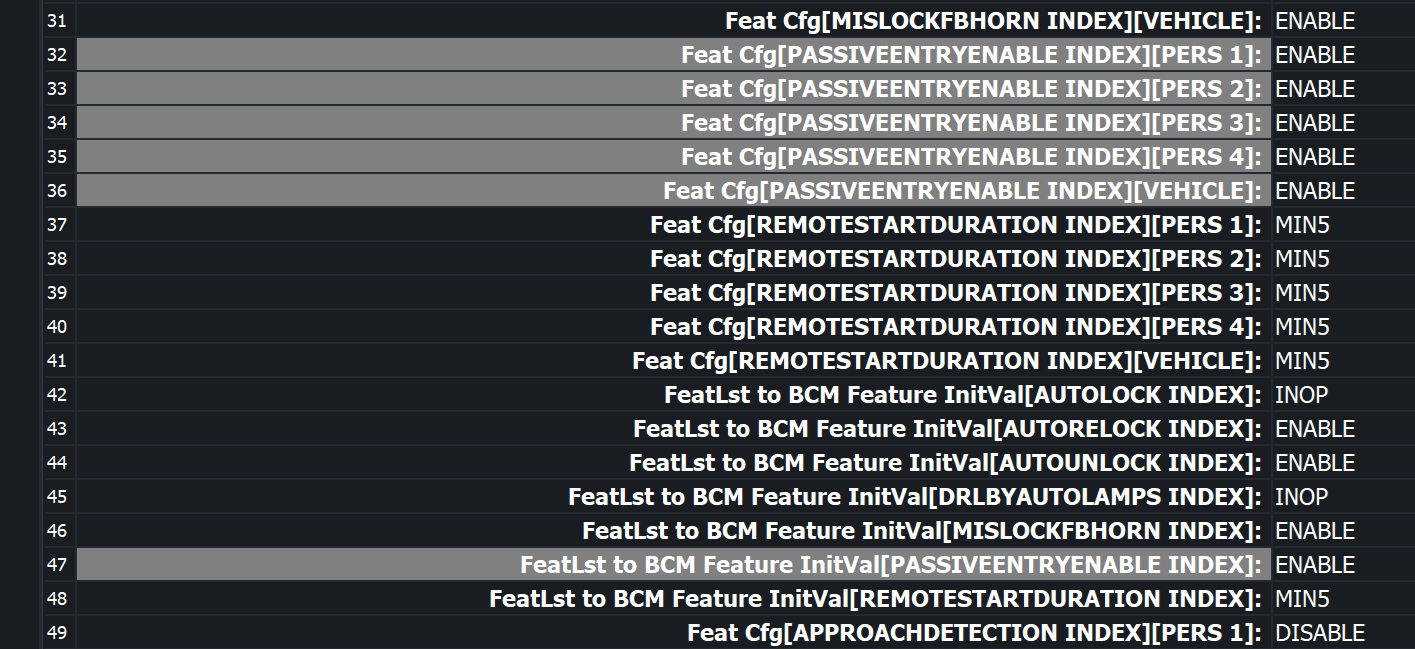The width and height of the screenshot is (1415, 649).
Task: Select row number 36 in the gutter
Action: point(57,191)
